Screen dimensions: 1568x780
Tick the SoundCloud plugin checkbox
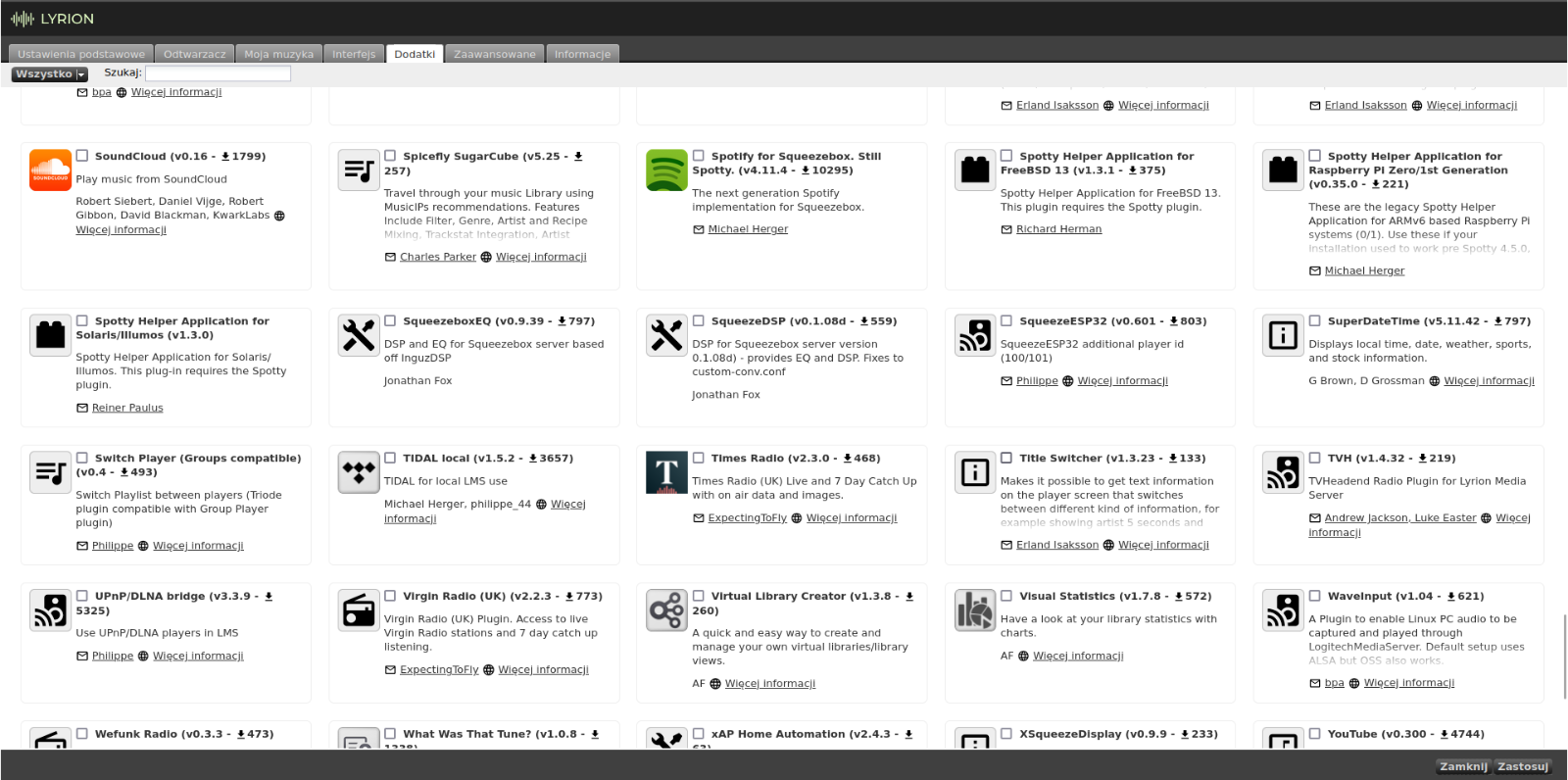pos(82,156)
